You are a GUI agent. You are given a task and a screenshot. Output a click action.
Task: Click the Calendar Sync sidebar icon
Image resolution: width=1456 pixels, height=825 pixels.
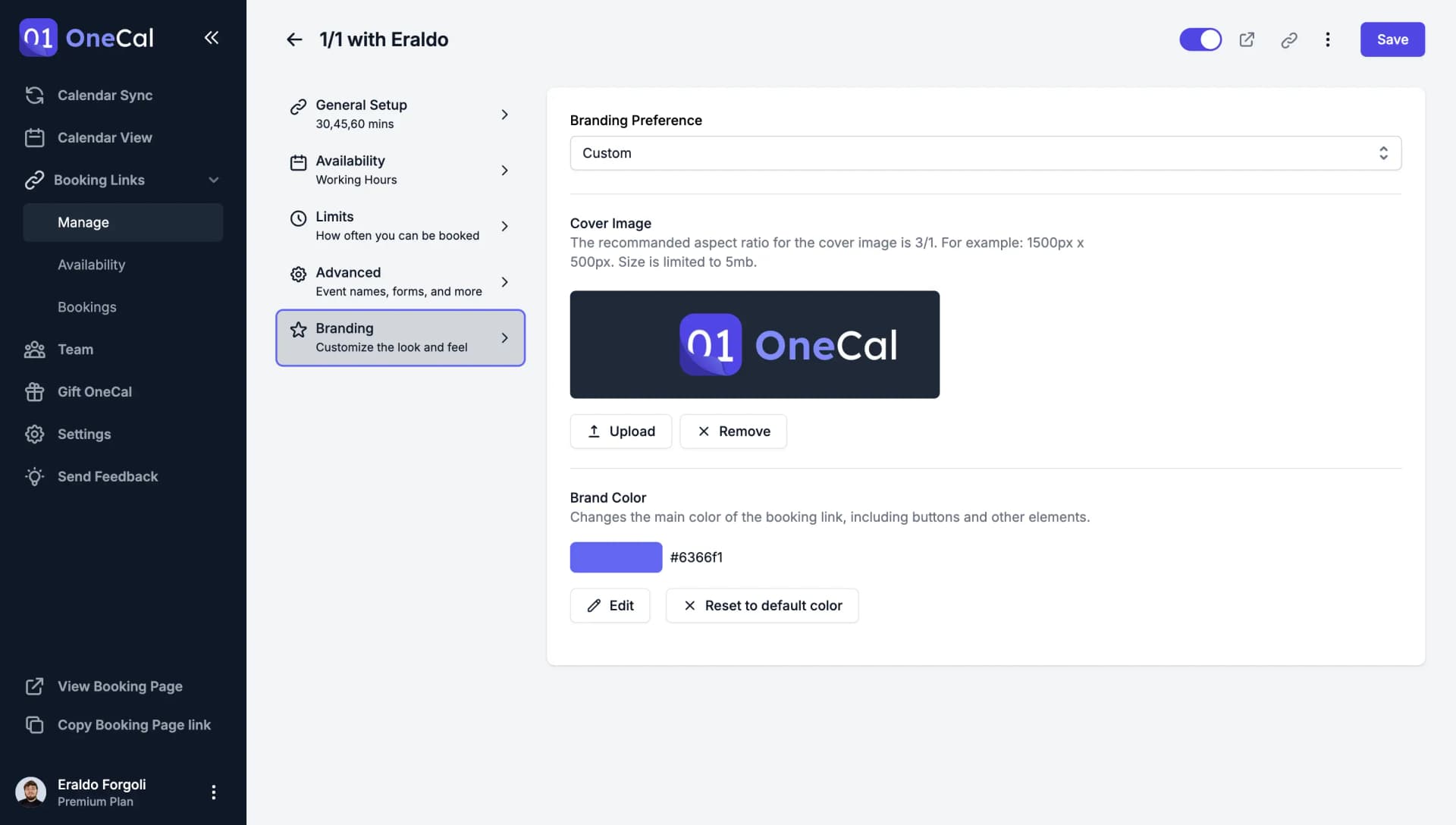pos(34,95)
